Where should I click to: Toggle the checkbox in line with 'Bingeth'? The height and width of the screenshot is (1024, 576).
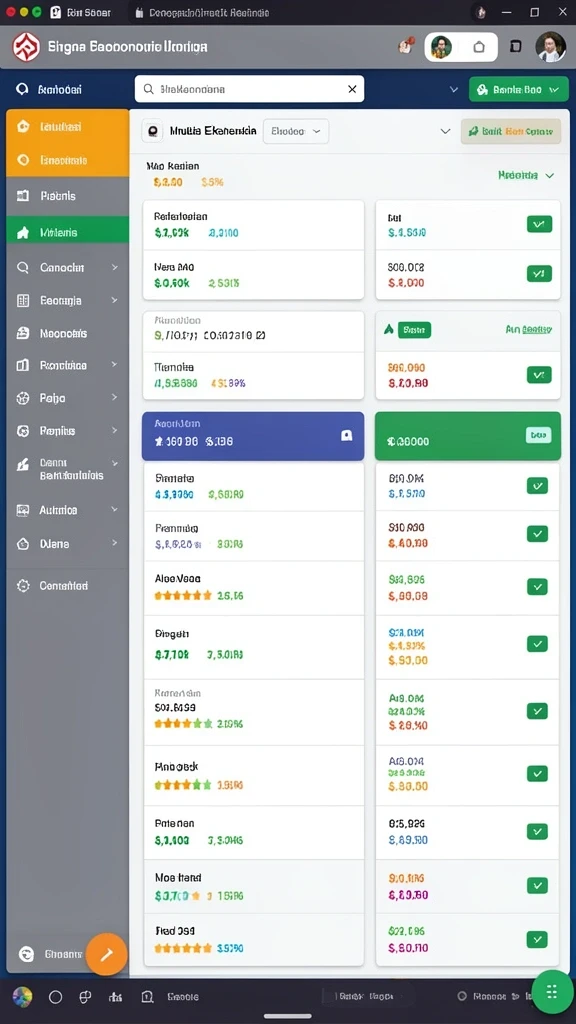click(x=537, y=644)
